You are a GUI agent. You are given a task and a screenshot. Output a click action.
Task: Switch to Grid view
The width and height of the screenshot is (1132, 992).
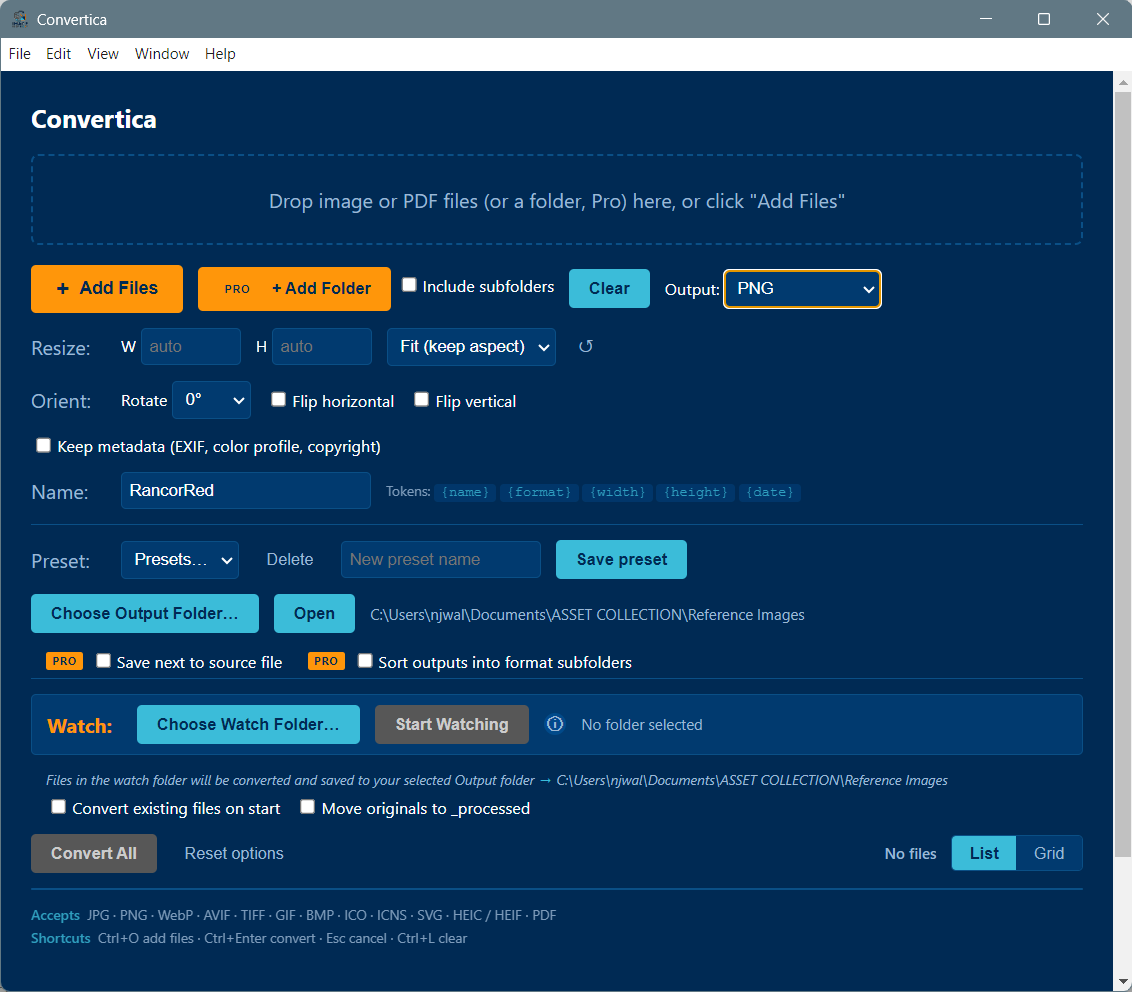pyautogui.click(x=1049, y=853)
